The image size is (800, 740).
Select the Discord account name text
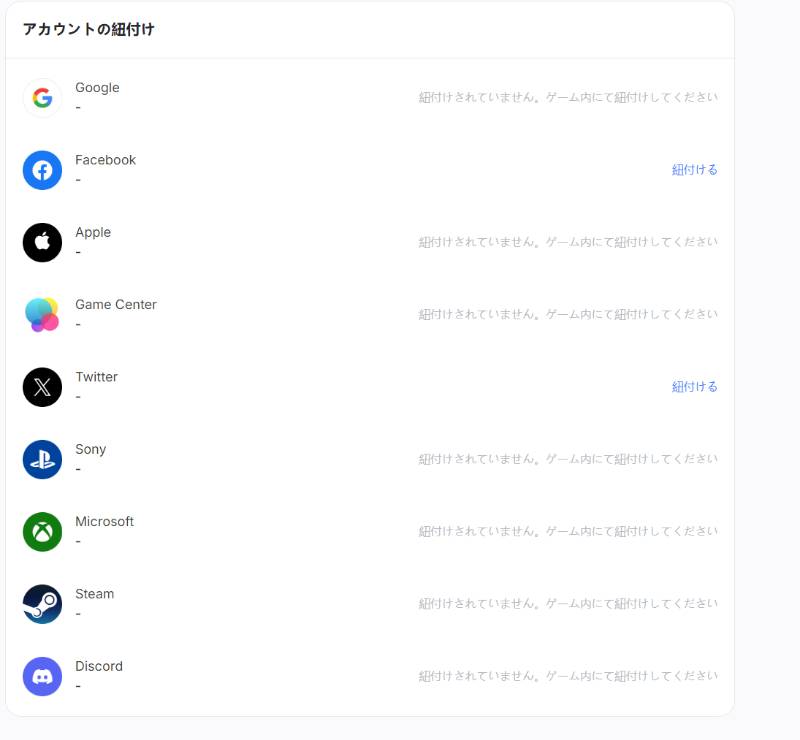[99, 667]
